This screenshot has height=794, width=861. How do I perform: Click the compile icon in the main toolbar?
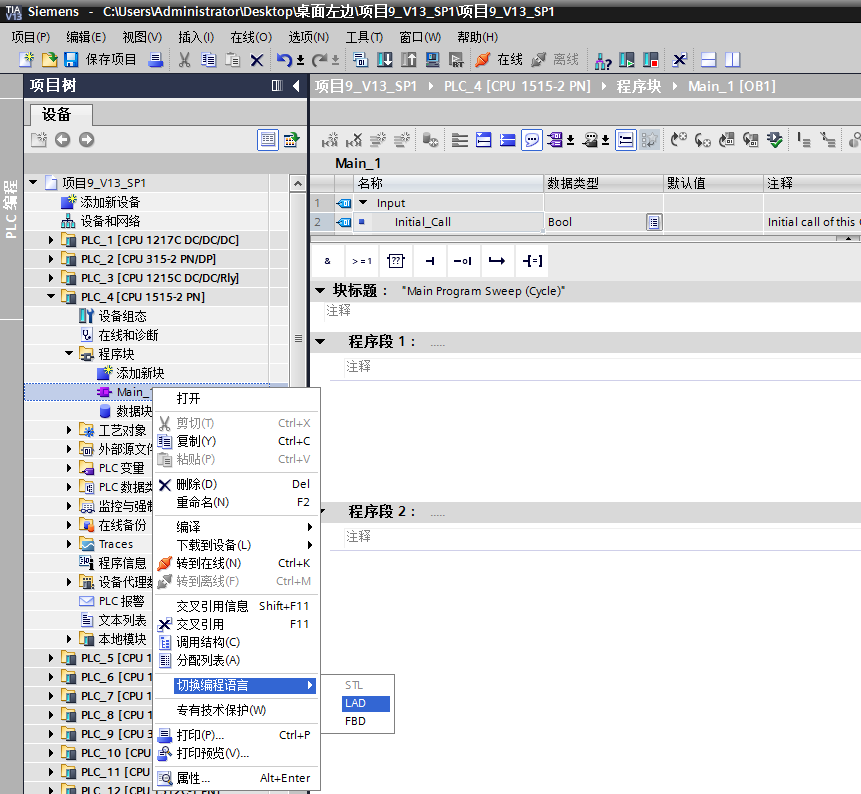pyautogui.click(x=360, y=59)
